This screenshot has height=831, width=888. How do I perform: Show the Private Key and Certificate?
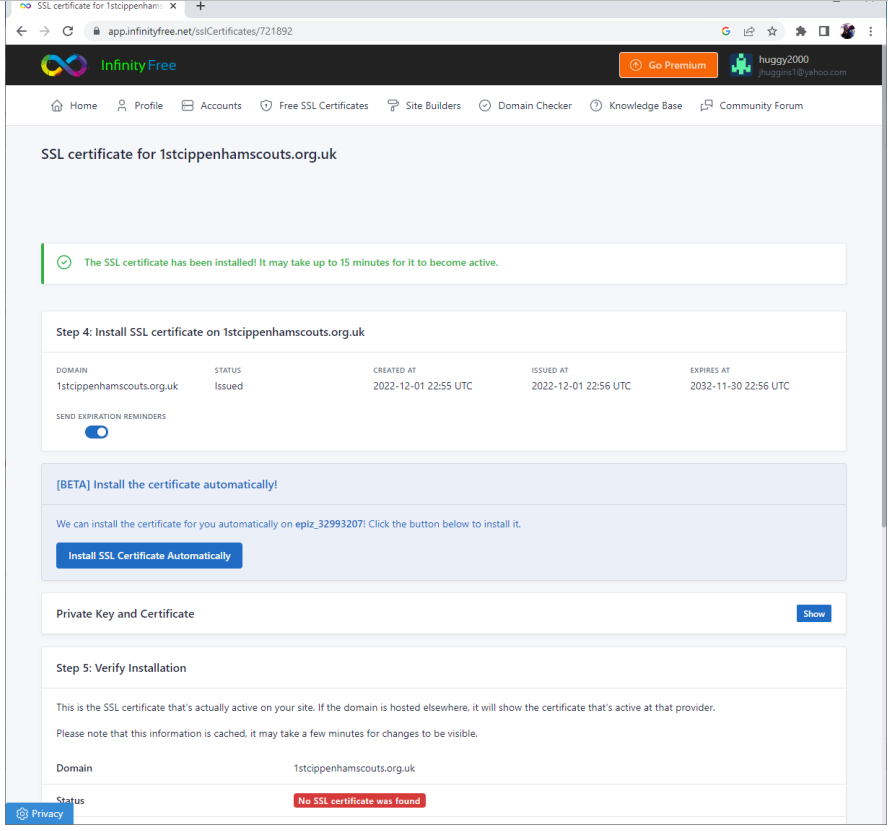(x=813, y=613)
